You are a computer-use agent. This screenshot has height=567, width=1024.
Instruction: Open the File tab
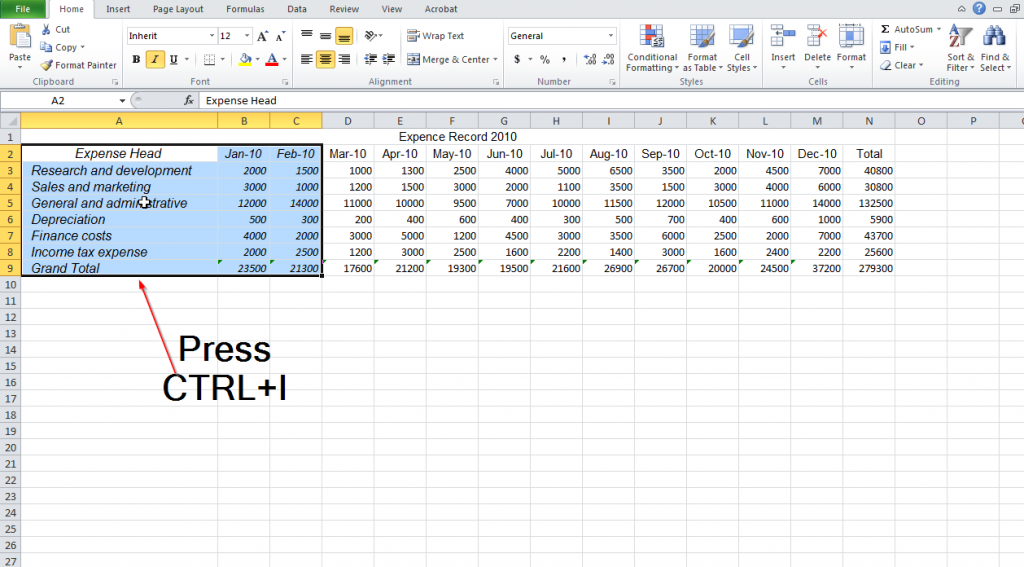tap(23, 9)
